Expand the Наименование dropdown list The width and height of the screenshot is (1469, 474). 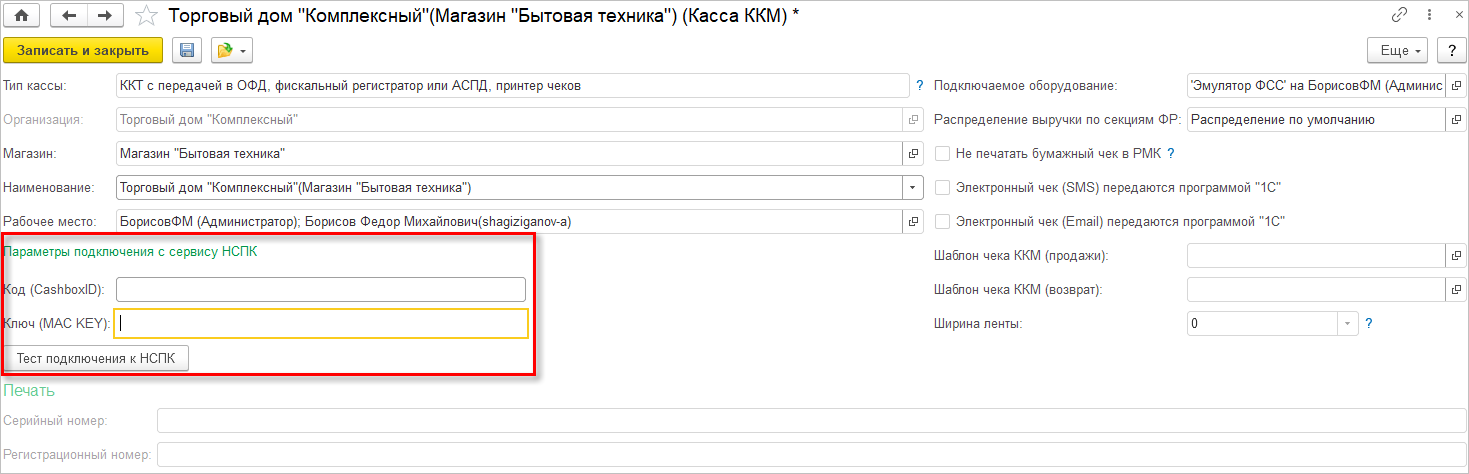point(913,187)
